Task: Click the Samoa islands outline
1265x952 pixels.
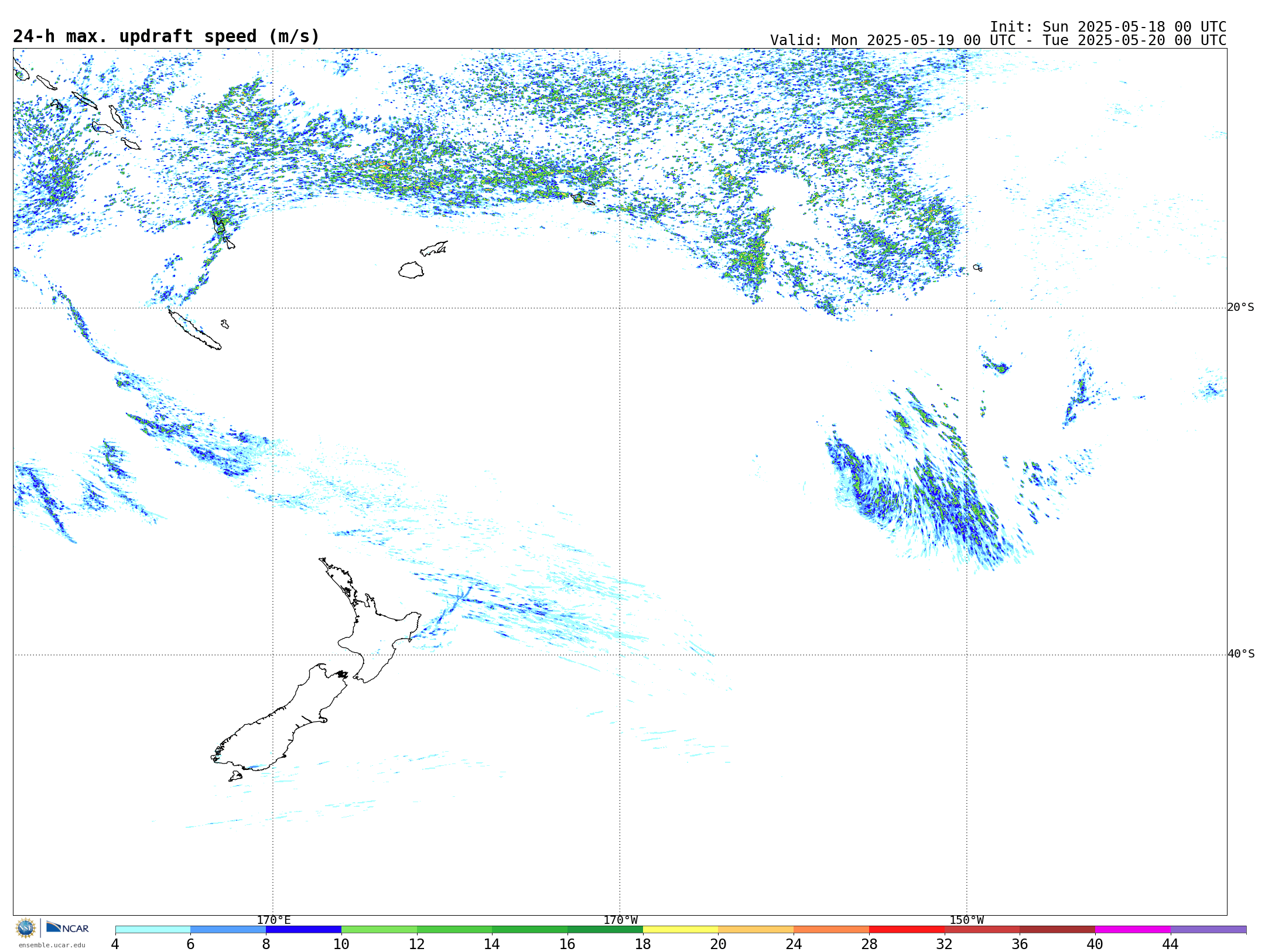Action: [583, 200]
